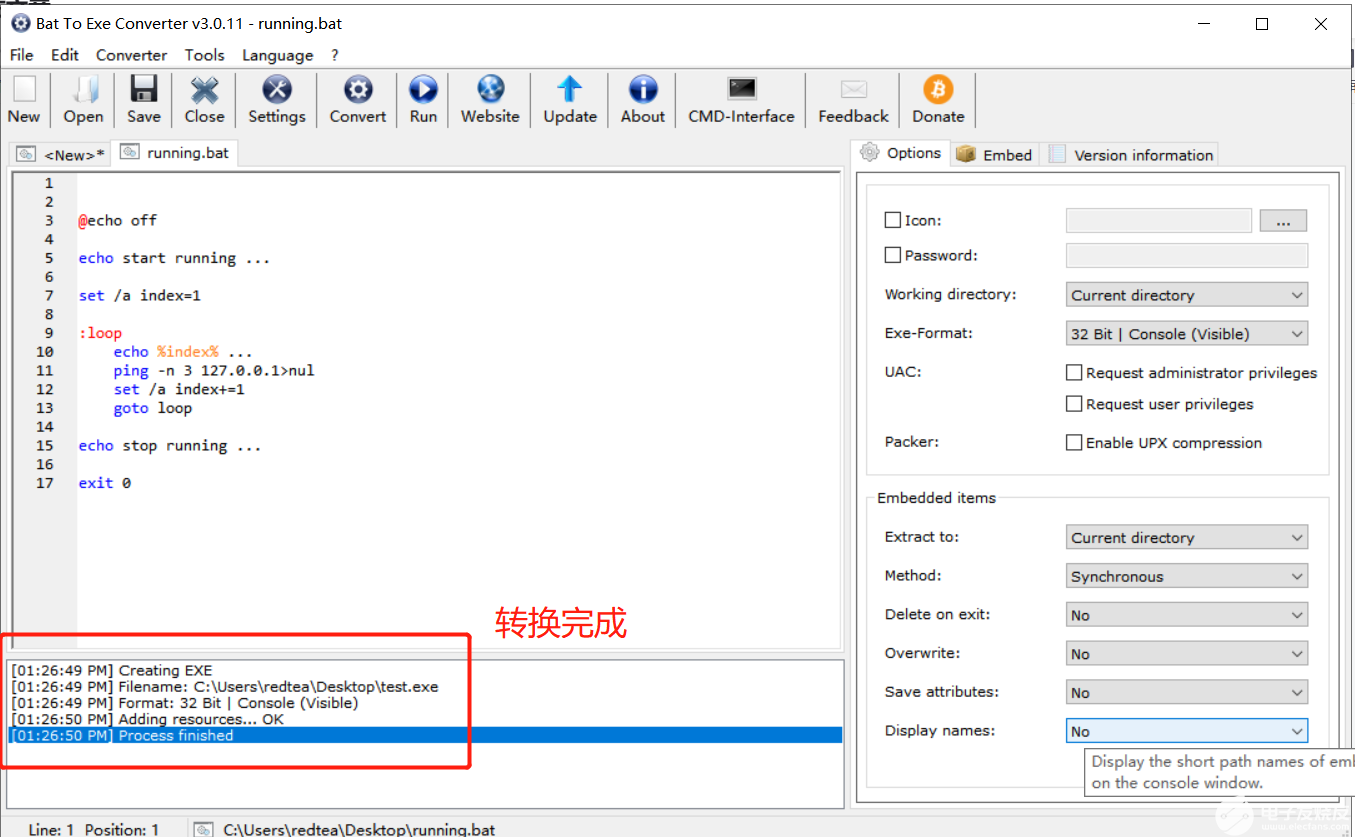
Task: Select the 'Creating EXE' log entry
Action: [x=426, y=670]
